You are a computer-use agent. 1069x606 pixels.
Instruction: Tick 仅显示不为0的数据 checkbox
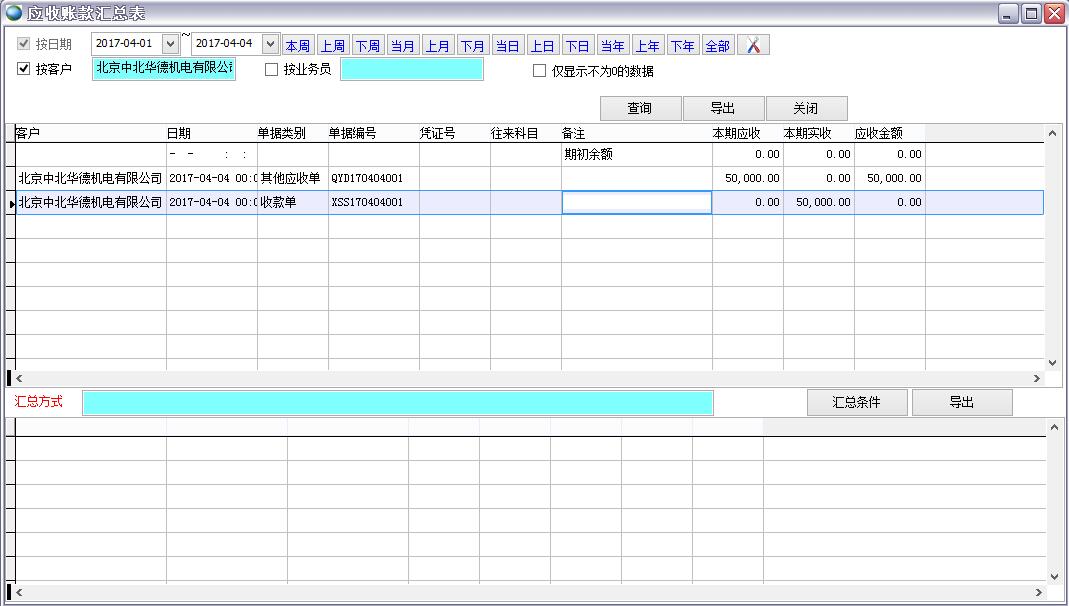[x=540, y=71]
